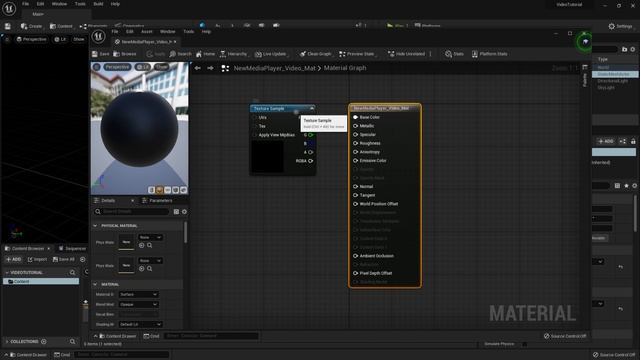Open the material preview Show menu

(162, 67)
